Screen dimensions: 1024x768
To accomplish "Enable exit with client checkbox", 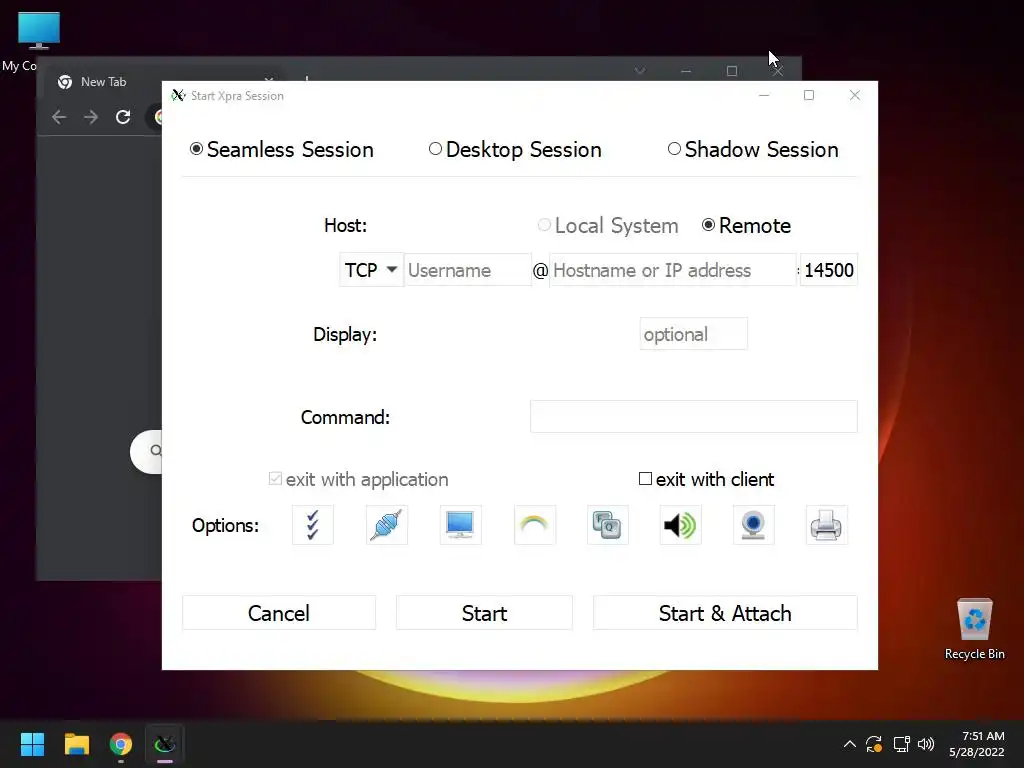I will pyautogui.click(x=706, y=479).
